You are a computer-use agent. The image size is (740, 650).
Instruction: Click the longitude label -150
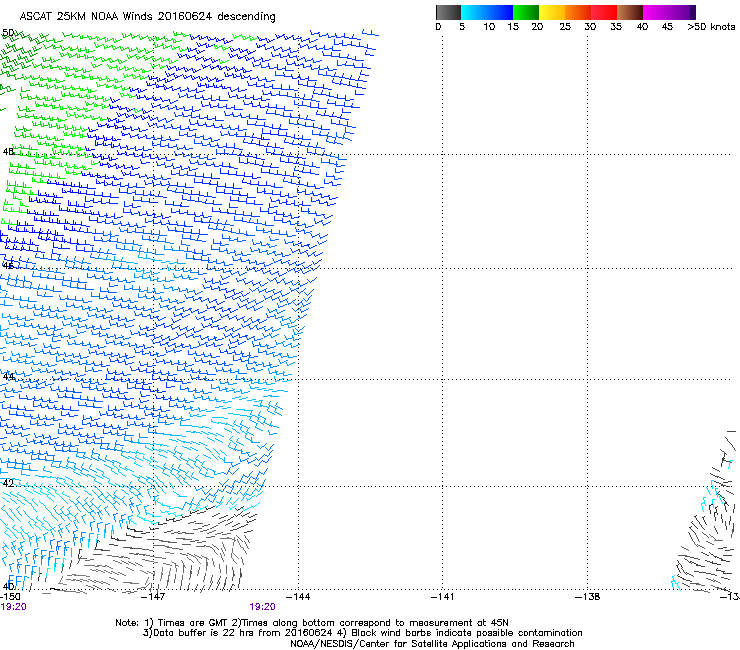10,597
